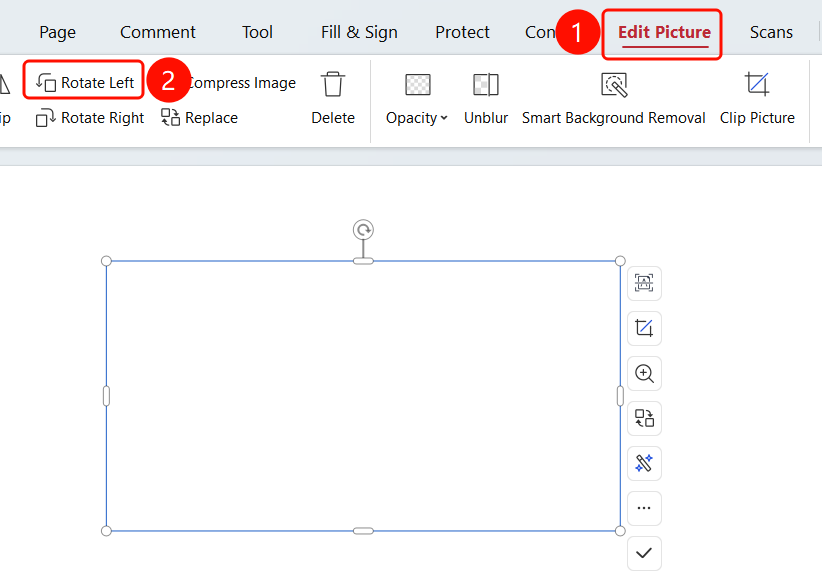The image size is (822, 583).
Task: Open the three-dots more options button
Action: pos(644,508)
